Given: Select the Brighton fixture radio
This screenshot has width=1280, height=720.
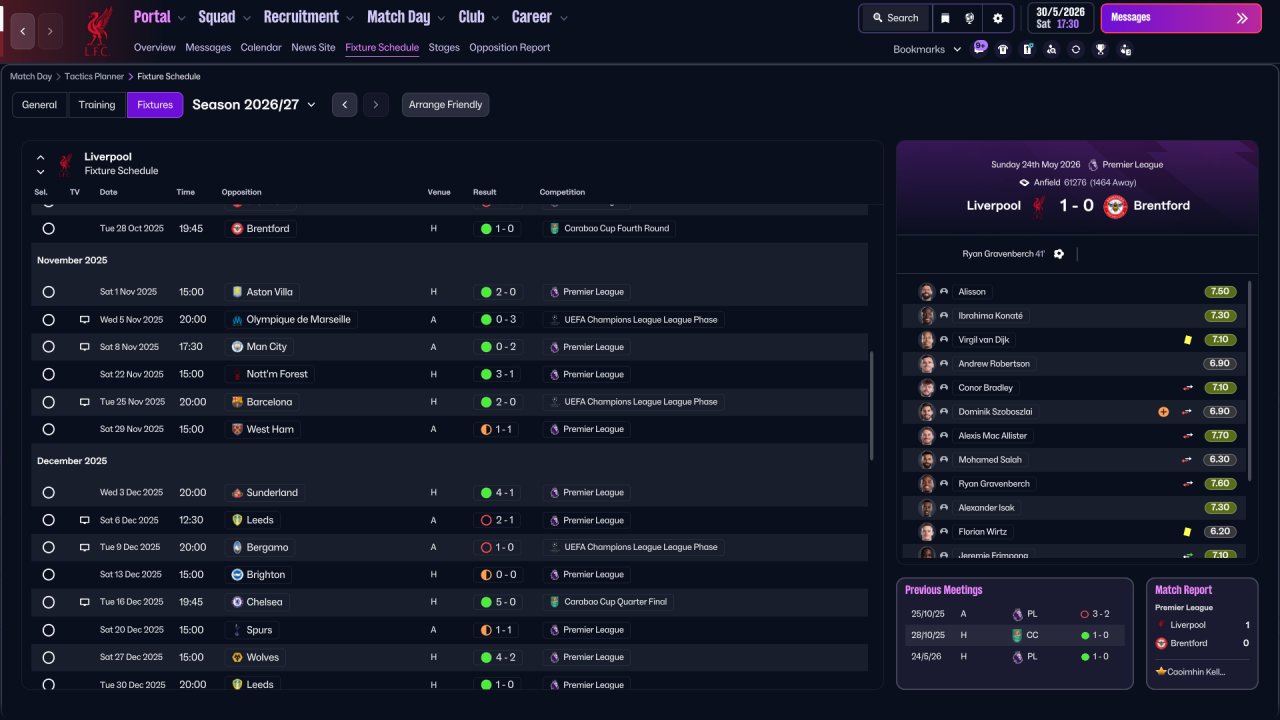Looking at the screenshot, I should [x=48, y=575].
